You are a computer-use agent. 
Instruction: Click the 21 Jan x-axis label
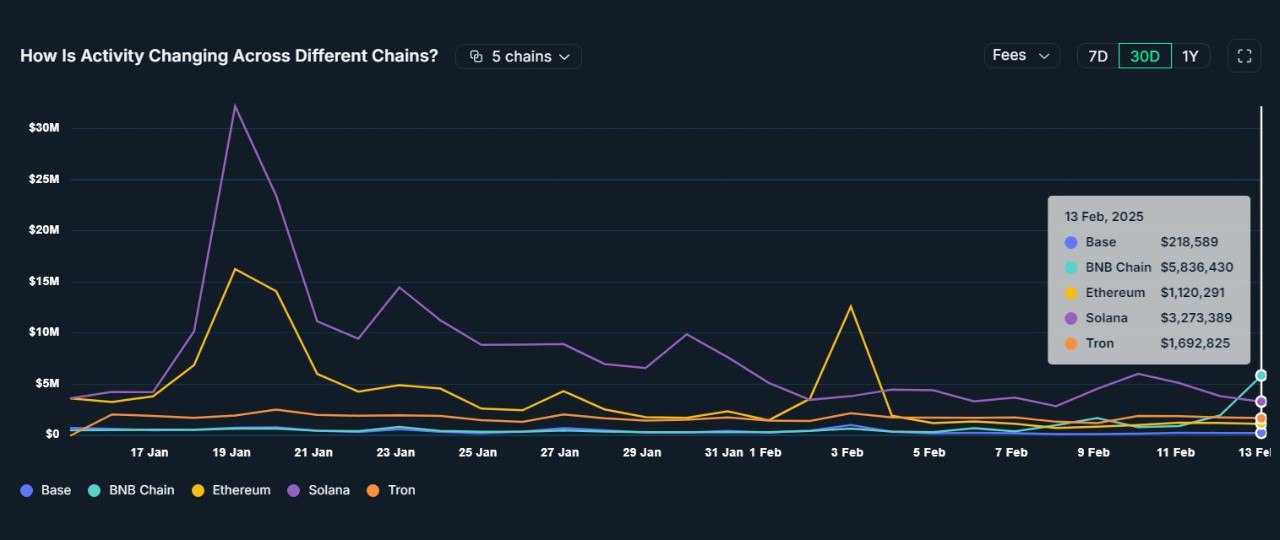click(x=313, y=453)
